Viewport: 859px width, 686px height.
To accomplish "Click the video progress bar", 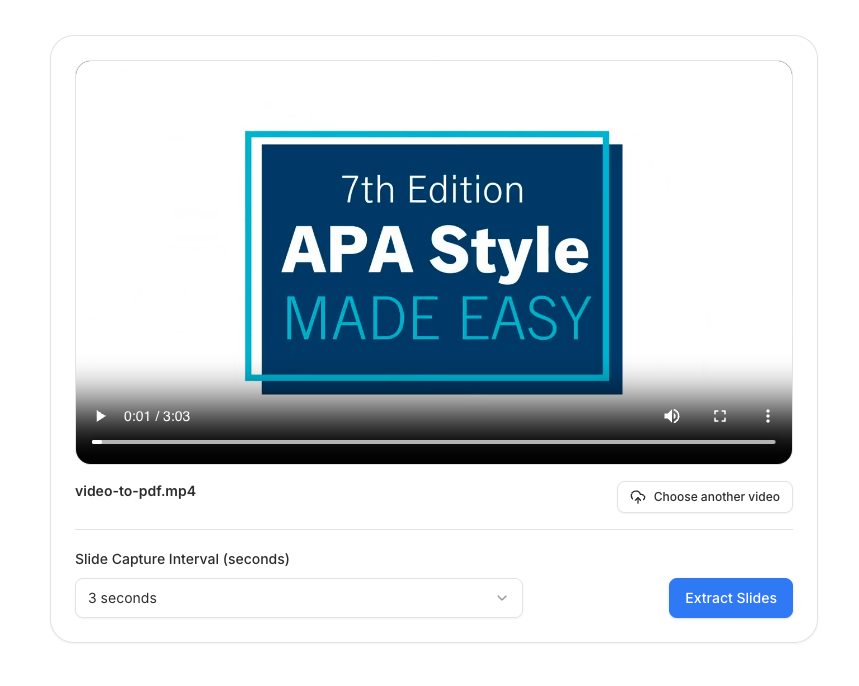I will click(x=433, y=442).
